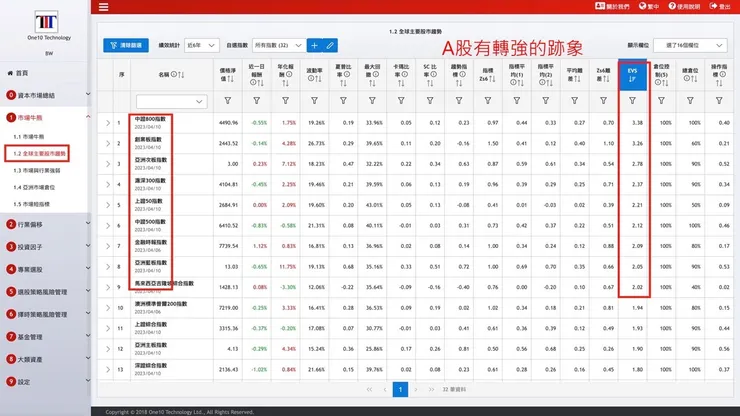
Task: Sort by the 波動率 column header
Action: click(x=314, y=75)
